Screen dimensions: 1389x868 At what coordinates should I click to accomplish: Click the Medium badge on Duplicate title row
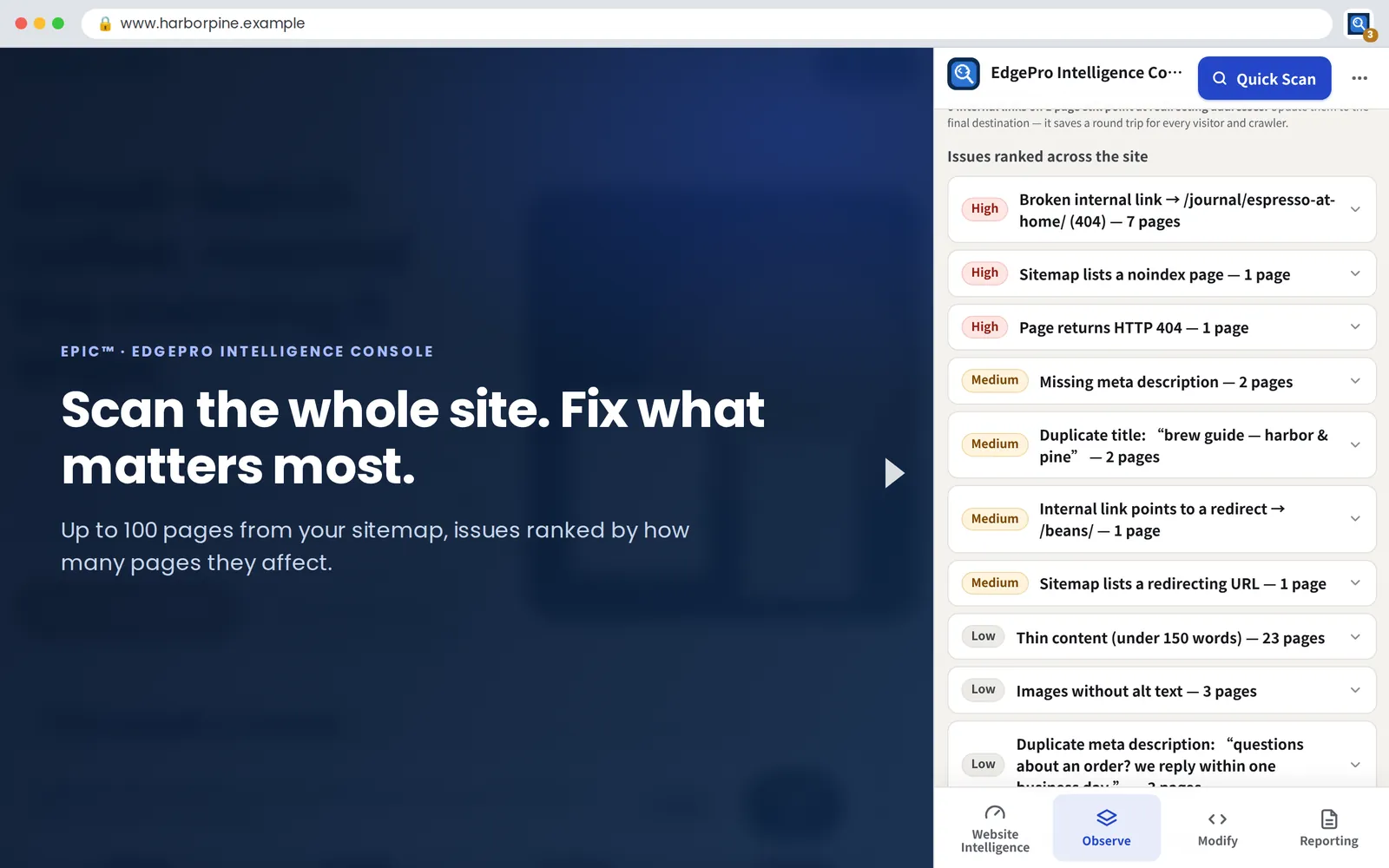(x=995, y=444)
